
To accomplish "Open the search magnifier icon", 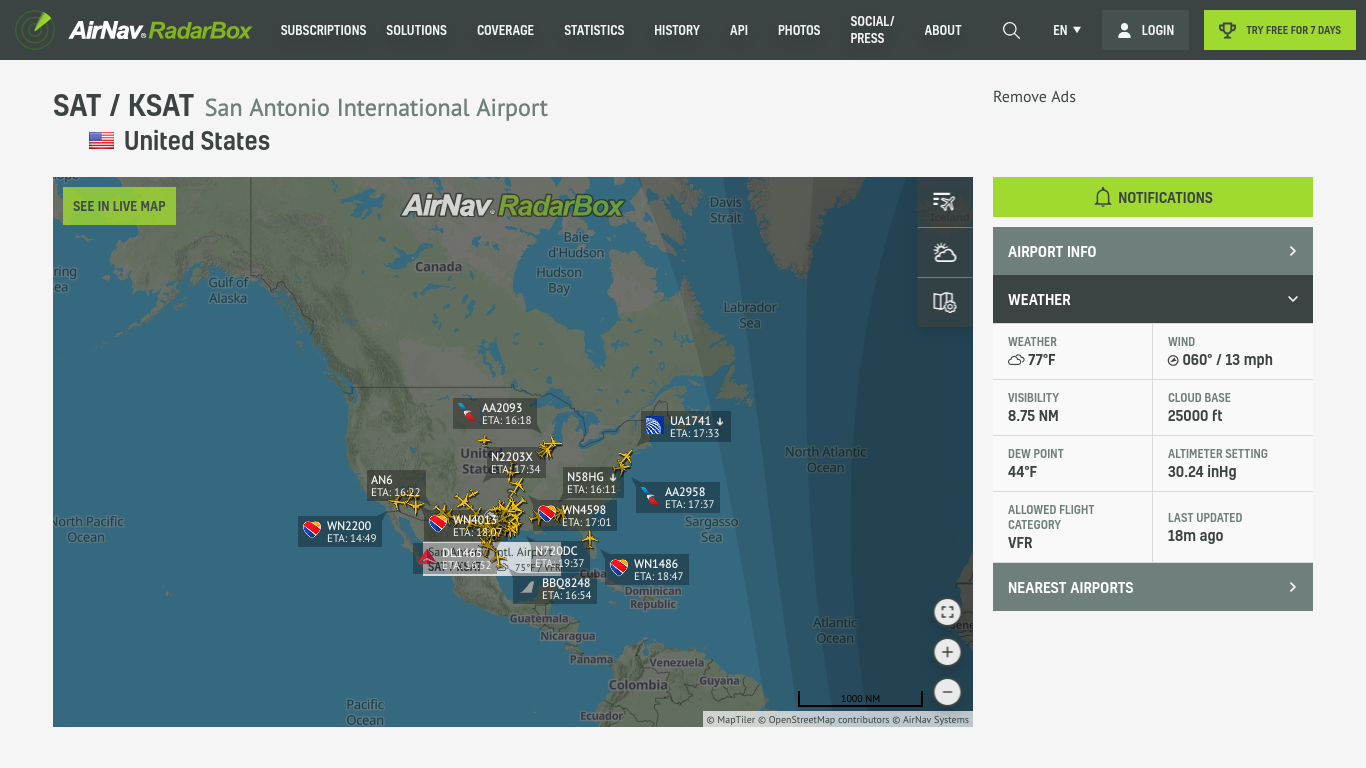I will 1011,30.
